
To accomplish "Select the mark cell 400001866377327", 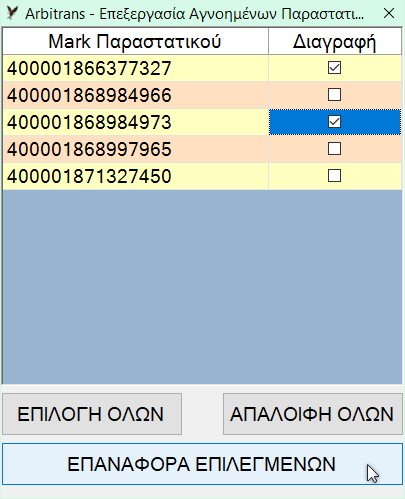I will (135, 68).
